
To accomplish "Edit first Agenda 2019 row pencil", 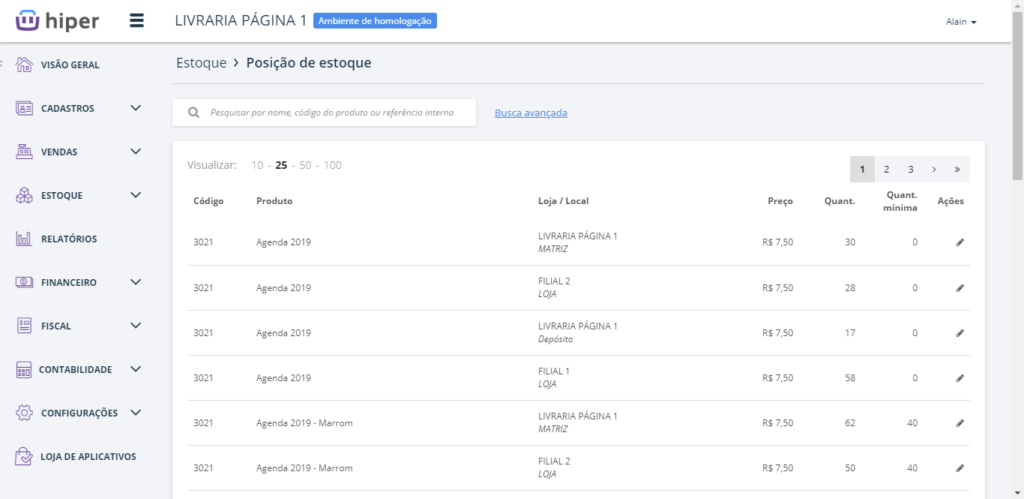I will click(960, 242).
